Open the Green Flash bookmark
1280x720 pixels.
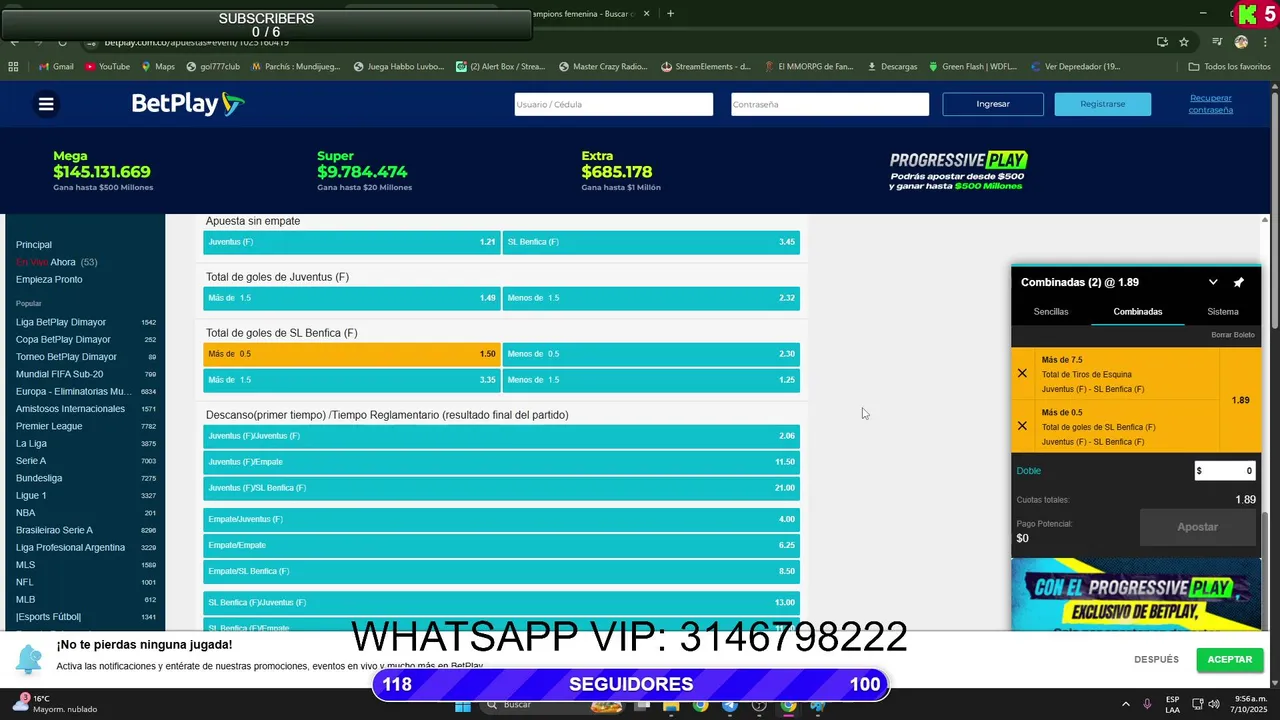click(973, 67)
